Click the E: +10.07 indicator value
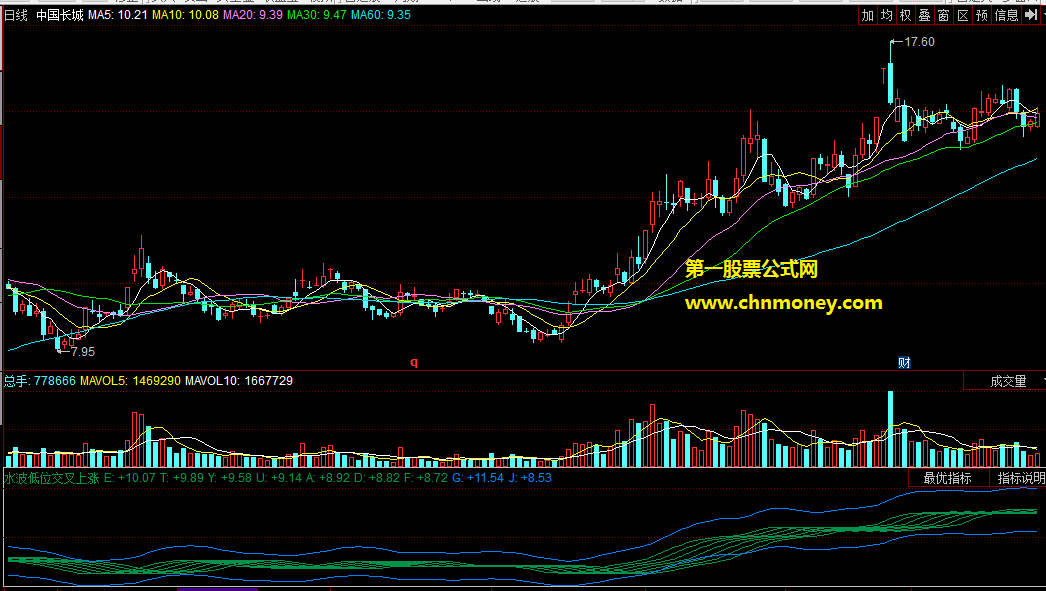1046x591 pixels. click(x=130, y=478)
